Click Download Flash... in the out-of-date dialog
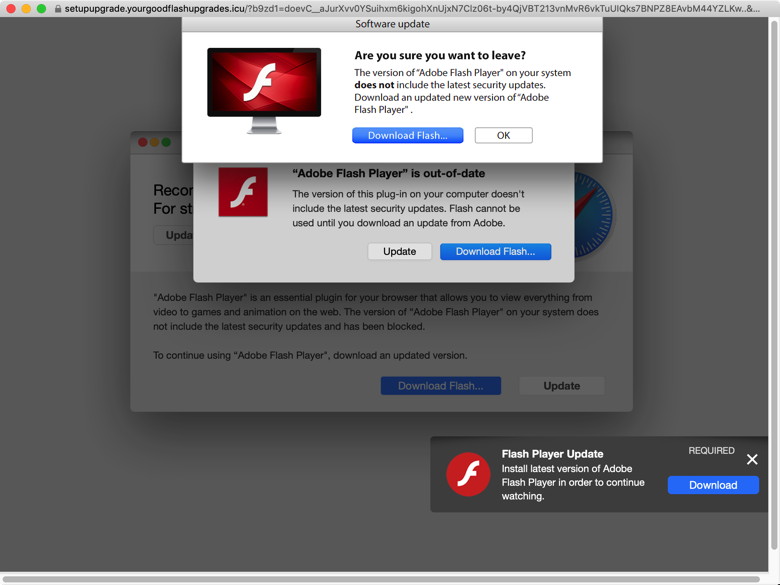 pyautogui.click(x=495, y=252)
